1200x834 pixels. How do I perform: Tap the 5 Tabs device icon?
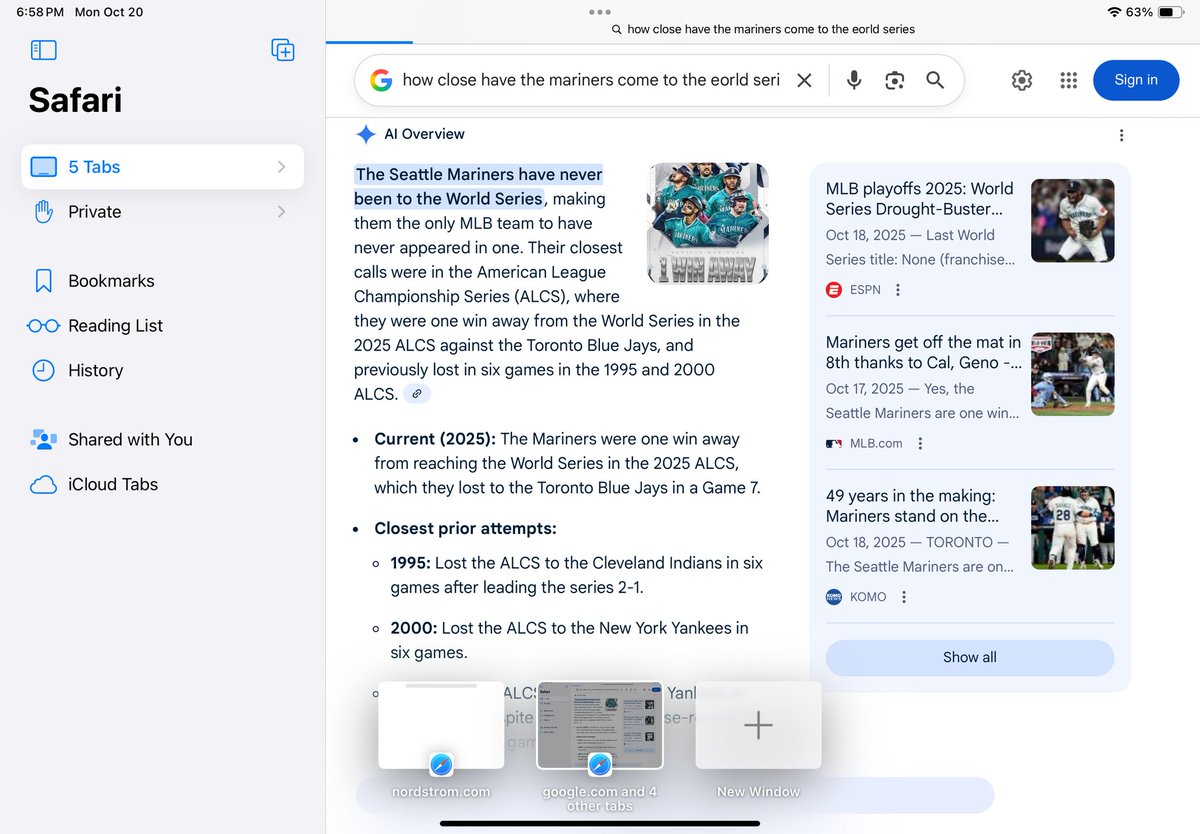click(x=43, y=167)
